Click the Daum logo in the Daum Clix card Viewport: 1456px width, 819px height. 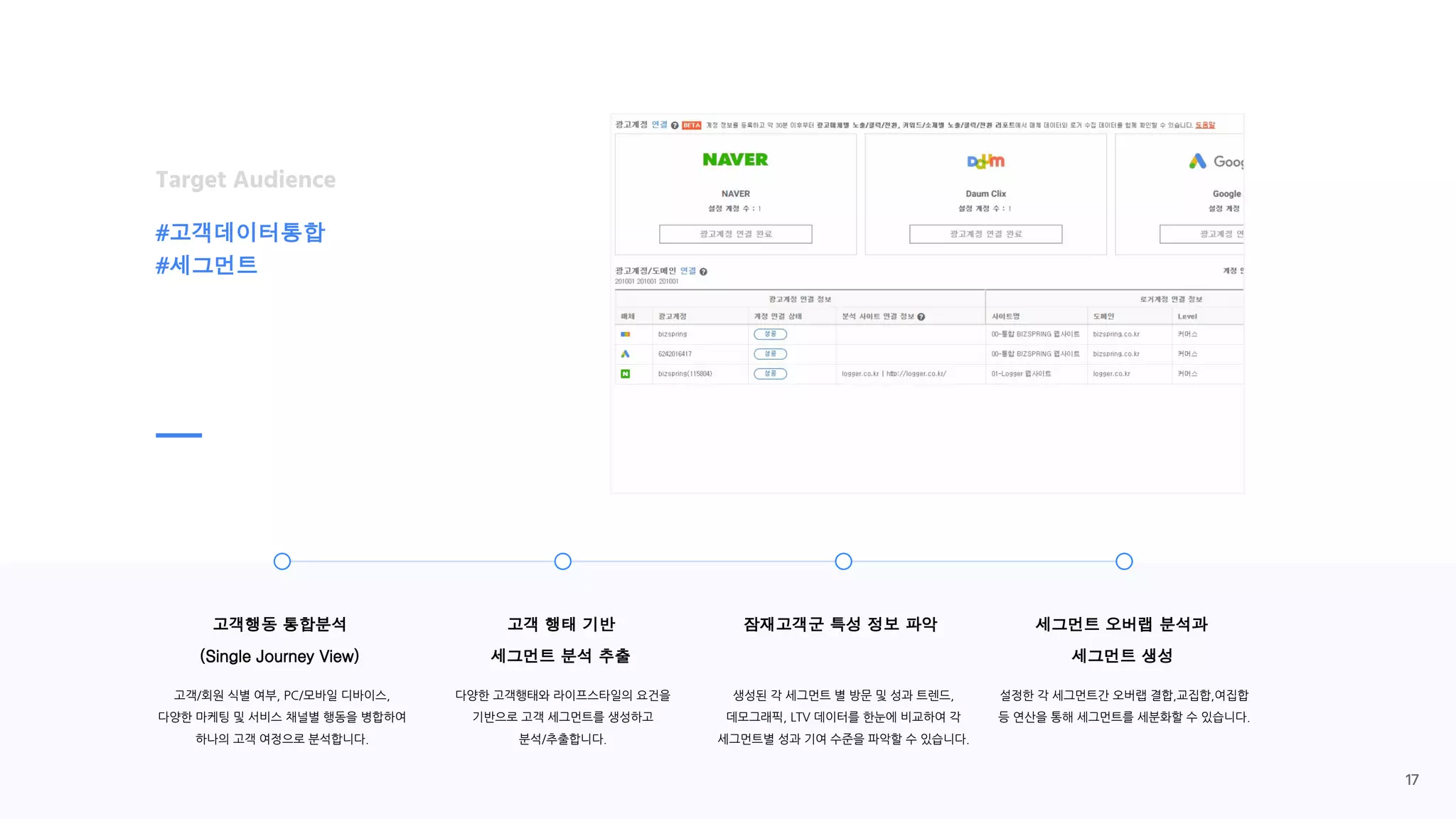click(986, 161)
